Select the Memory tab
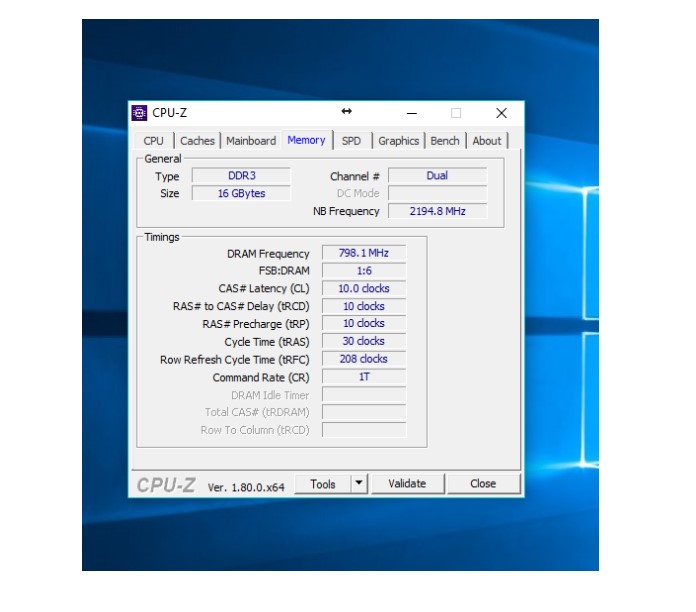The width and height of the screenshot is (696, 612). point(306,140)
